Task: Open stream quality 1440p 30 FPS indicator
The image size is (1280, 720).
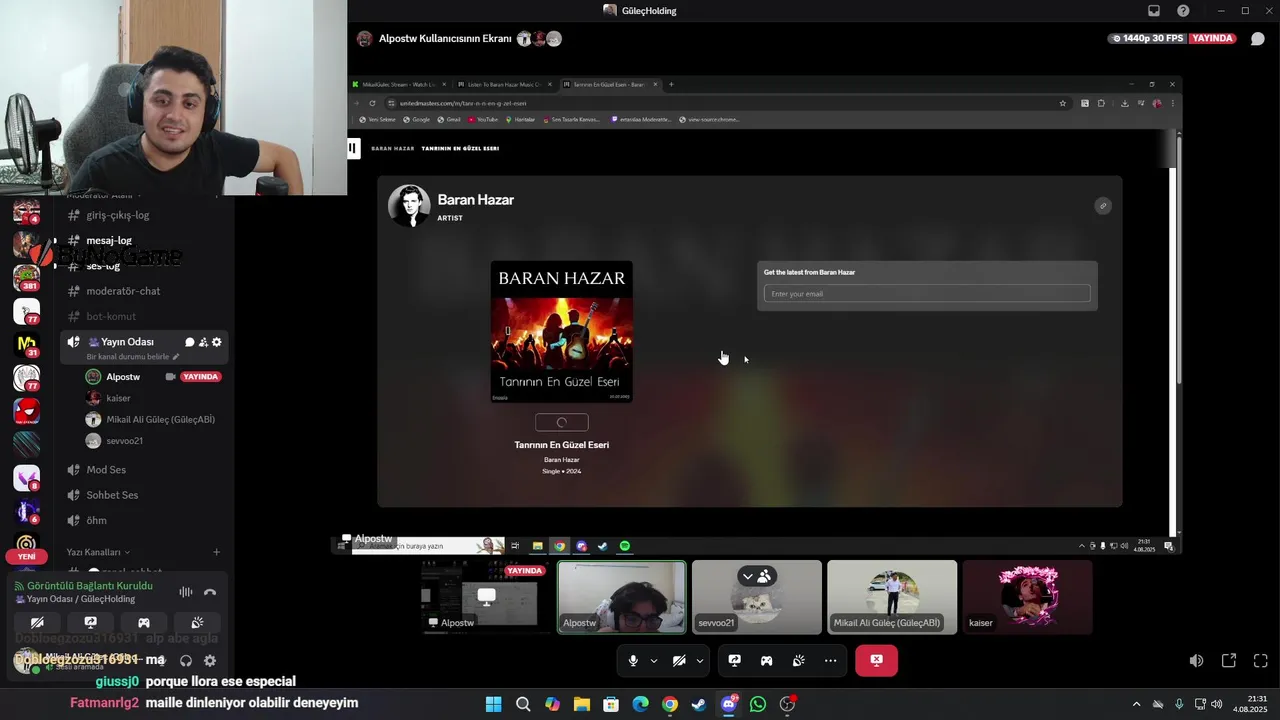Action: (x=1147, y=38)
